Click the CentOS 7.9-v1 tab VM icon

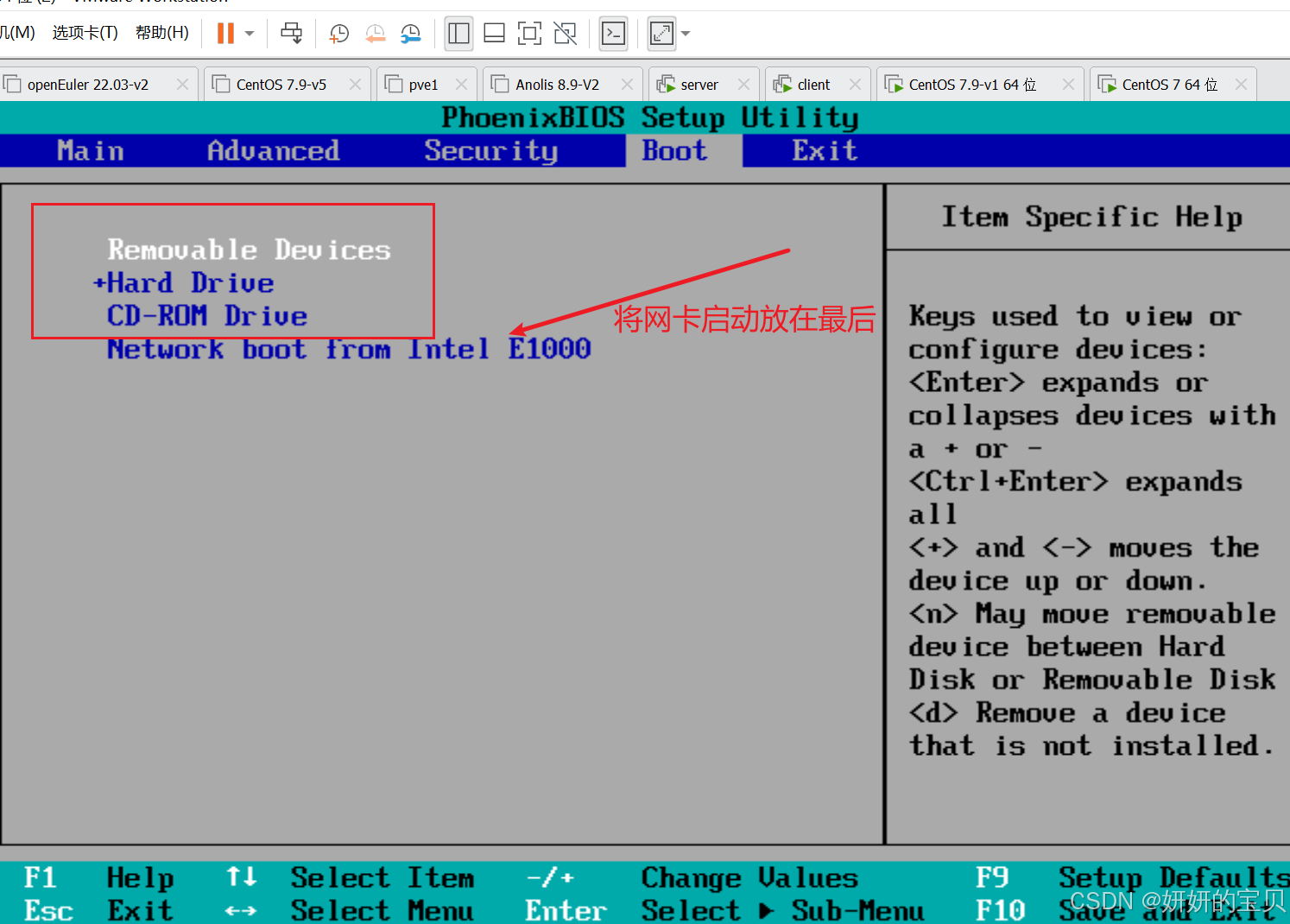[x=894, y=84]
